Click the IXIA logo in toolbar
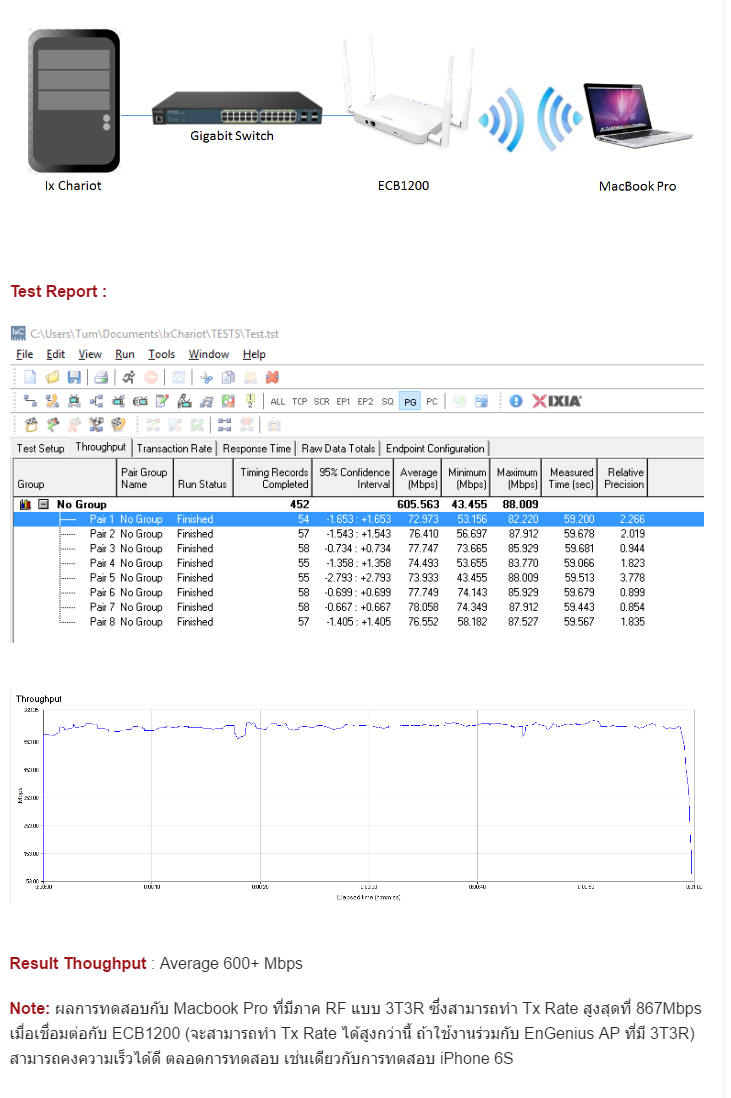Viewport: 731px width, 1098px height. pyautogui.click(x=557, y=401)
